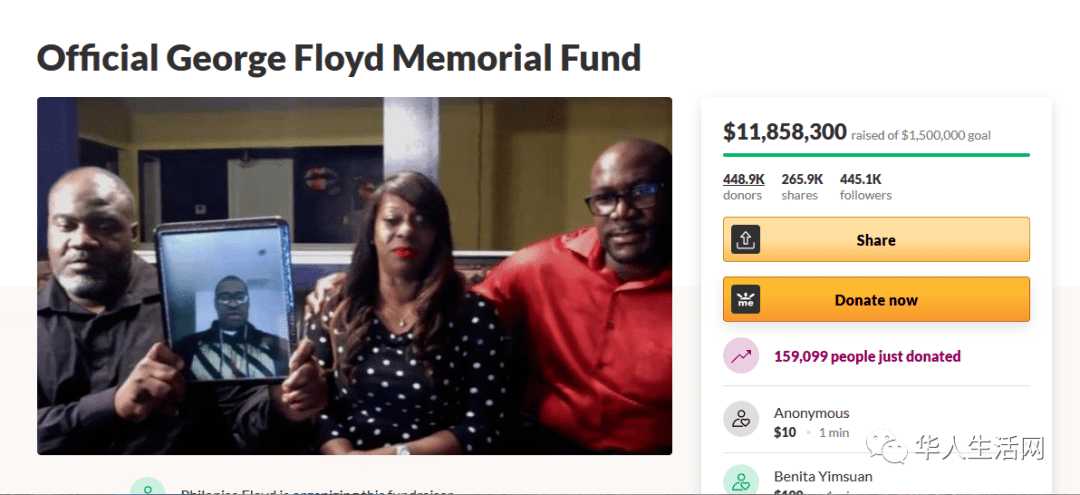Click the Benita Yimsuan donor name
This screenshot has width=1080, height=495.
[x=823, y=476]
